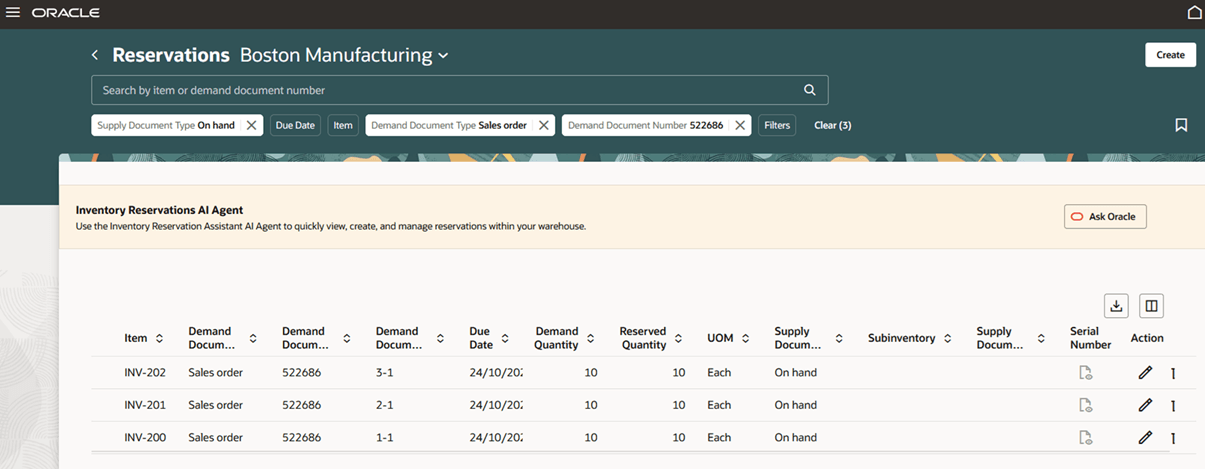Click Sales order in the INV-200 row
The height and width of the screenshot is (469, 1205).
click(x=215, y=437)
